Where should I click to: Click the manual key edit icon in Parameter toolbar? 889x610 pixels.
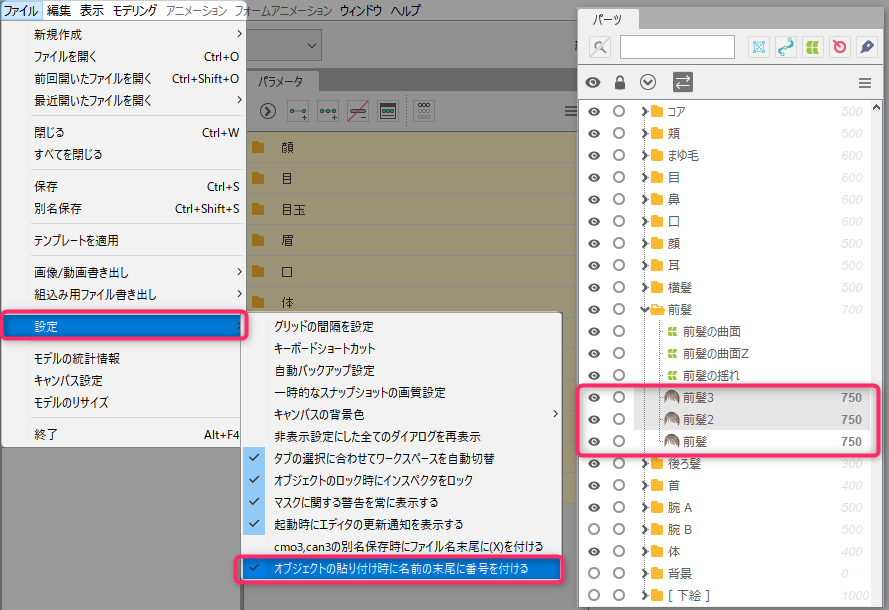(388, 111)
